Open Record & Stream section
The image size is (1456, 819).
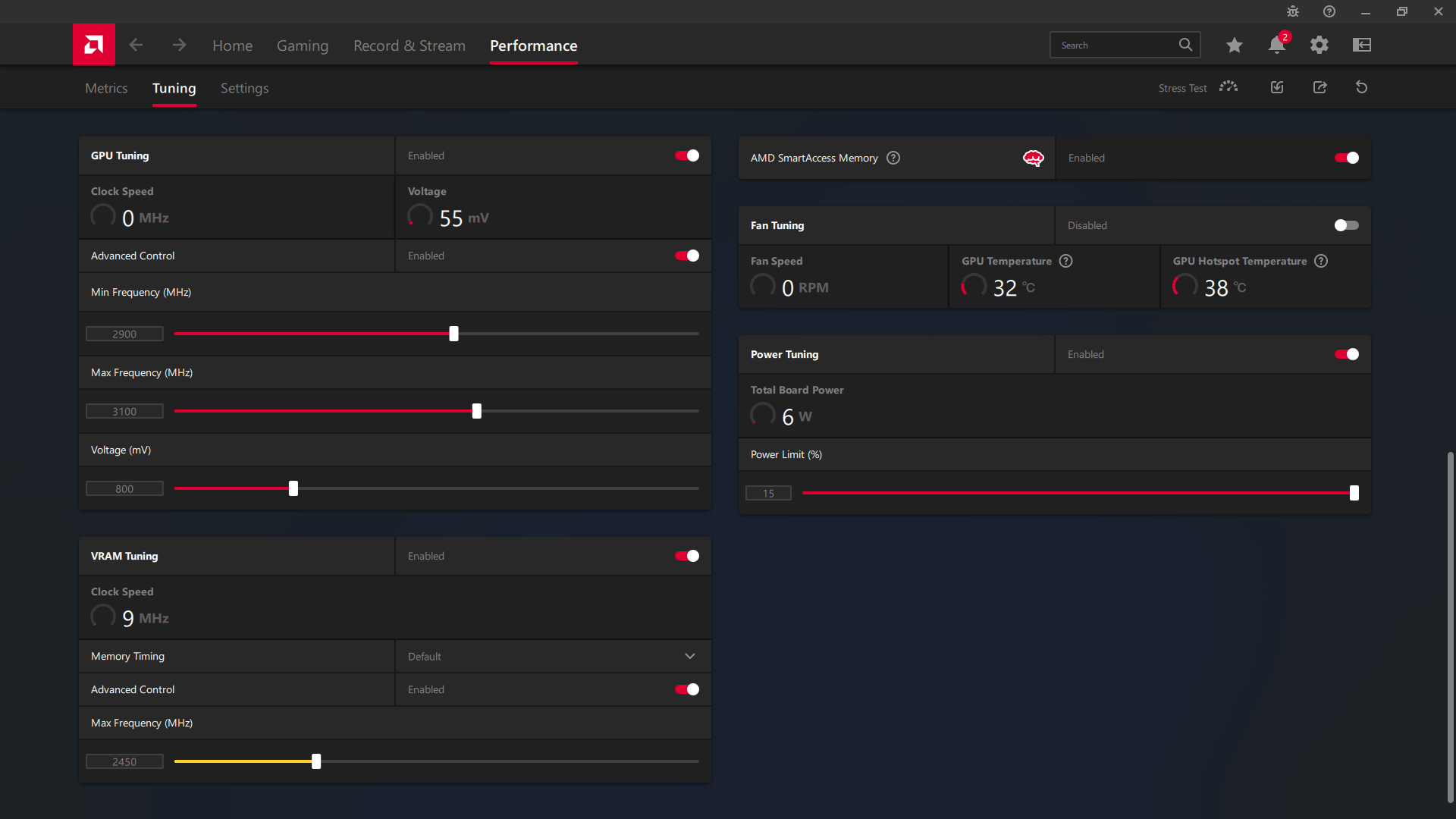point(409,45)
